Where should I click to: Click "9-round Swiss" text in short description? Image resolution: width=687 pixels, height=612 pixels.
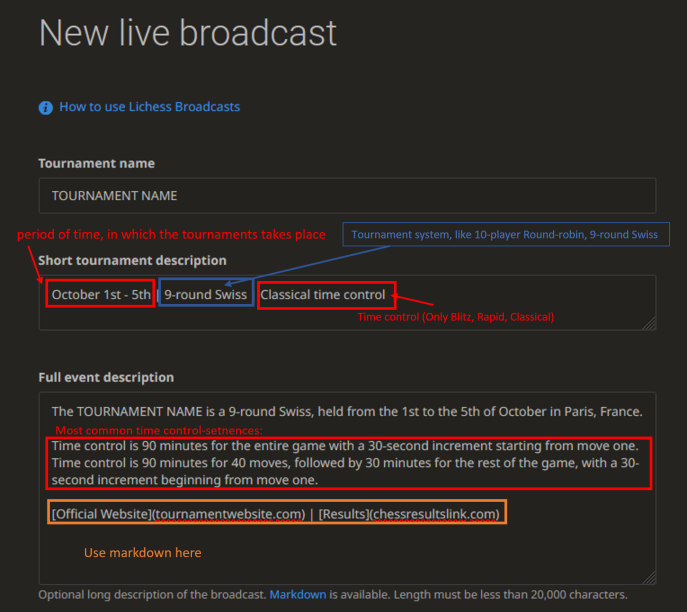205,295
